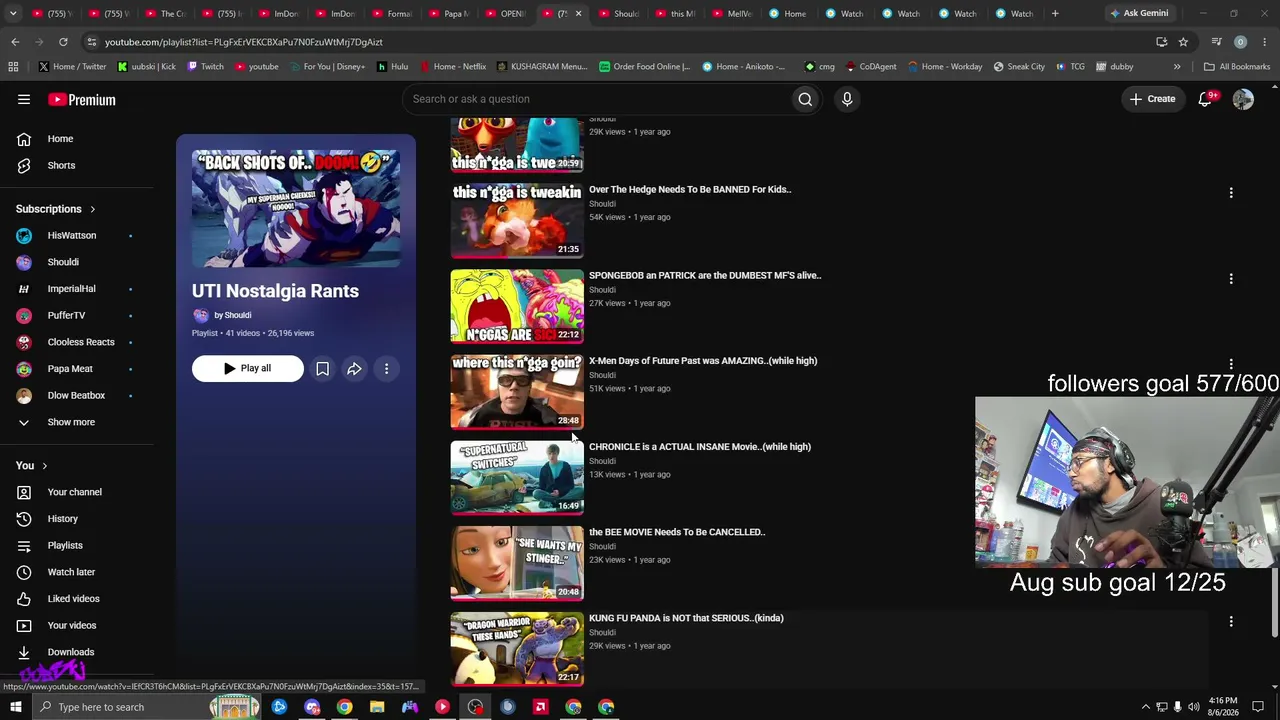Play the KUNG FU PANDA video thumbnail

(x=517, y=649)
